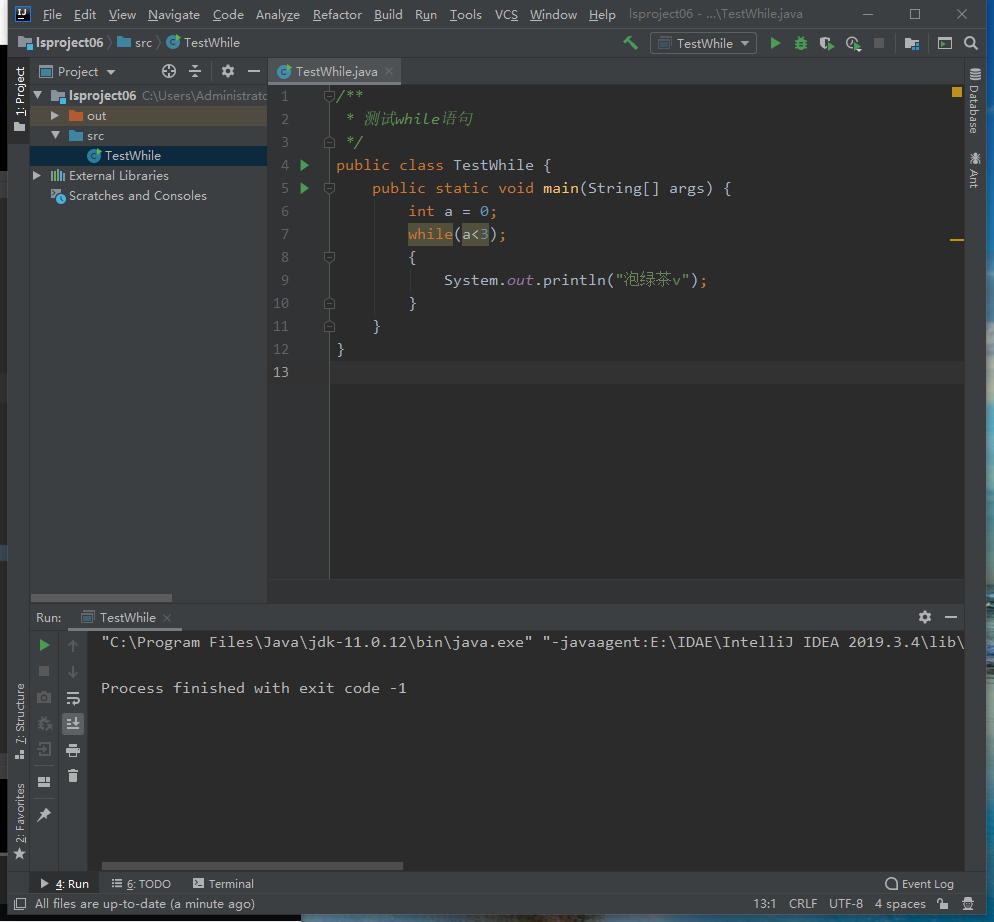The height and width of the screenshot is (922, 994).
Task: Close the TestWhile.java editor tab
Action: [389, 71]
